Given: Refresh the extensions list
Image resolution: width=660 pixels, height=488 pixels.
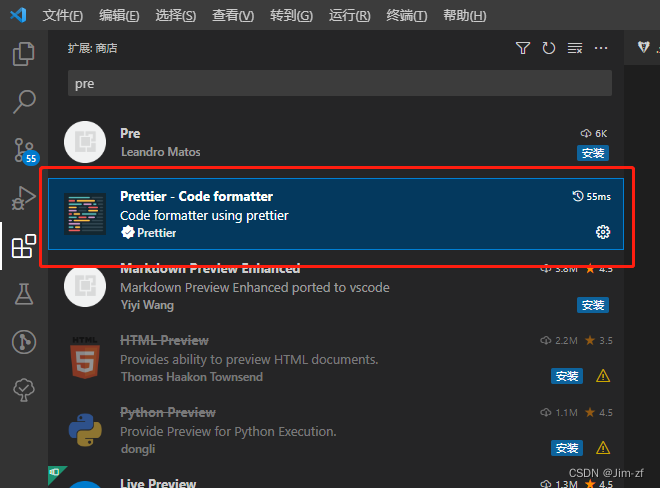Looking at the screenshot, I should (x=548, y=48).
